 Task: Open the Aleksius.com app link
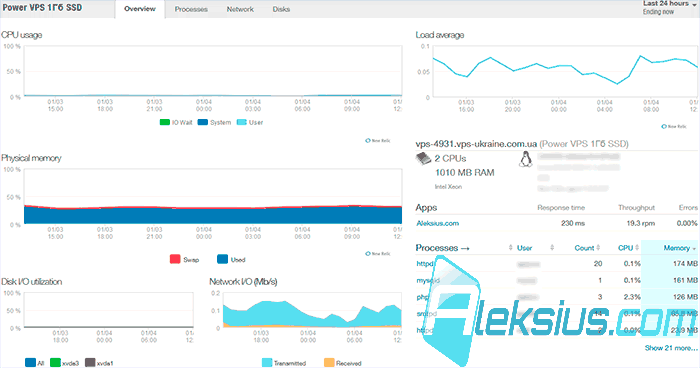click(438, 223)
